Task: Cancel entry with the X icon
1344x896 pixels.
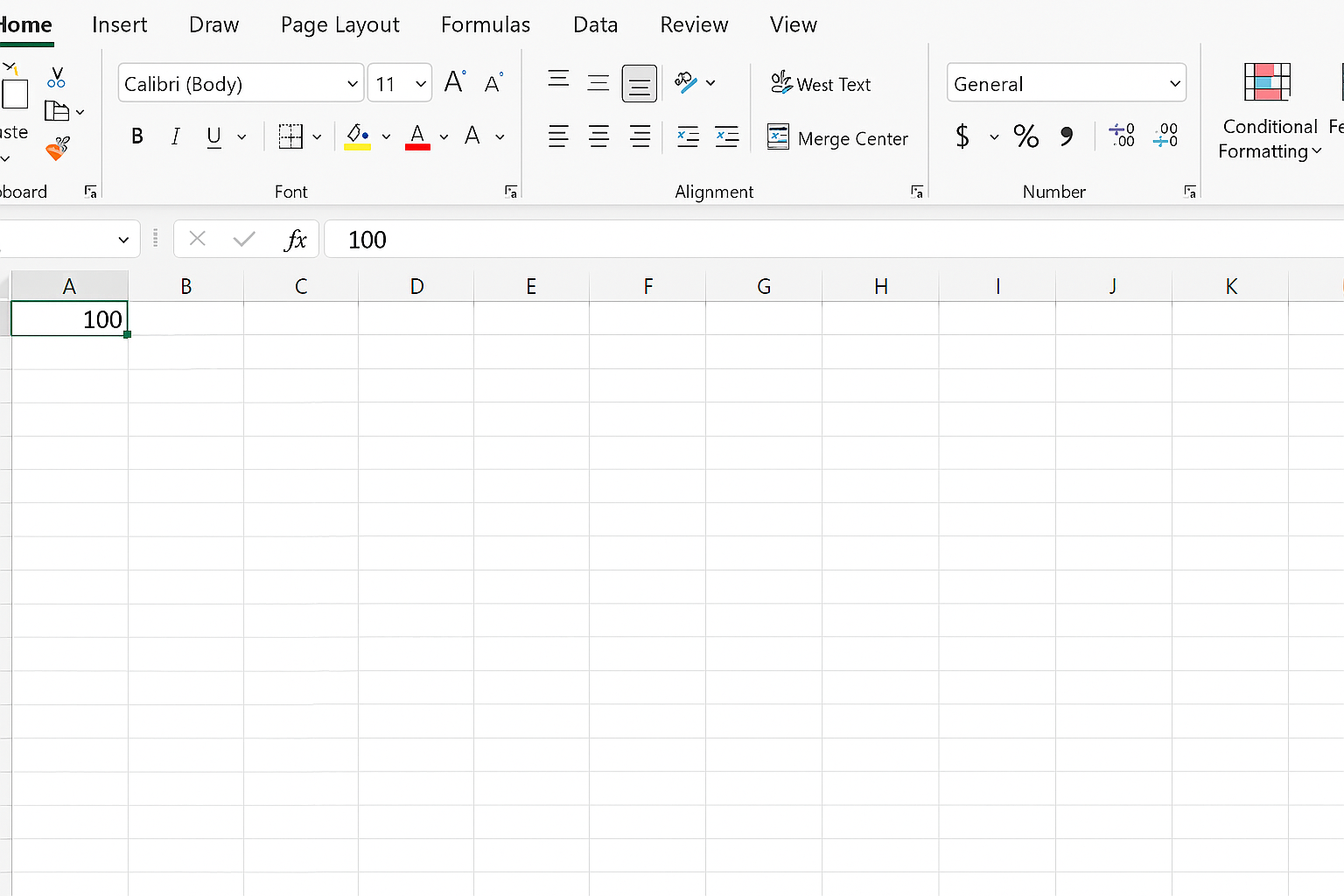Action: (x=198, y=239)
